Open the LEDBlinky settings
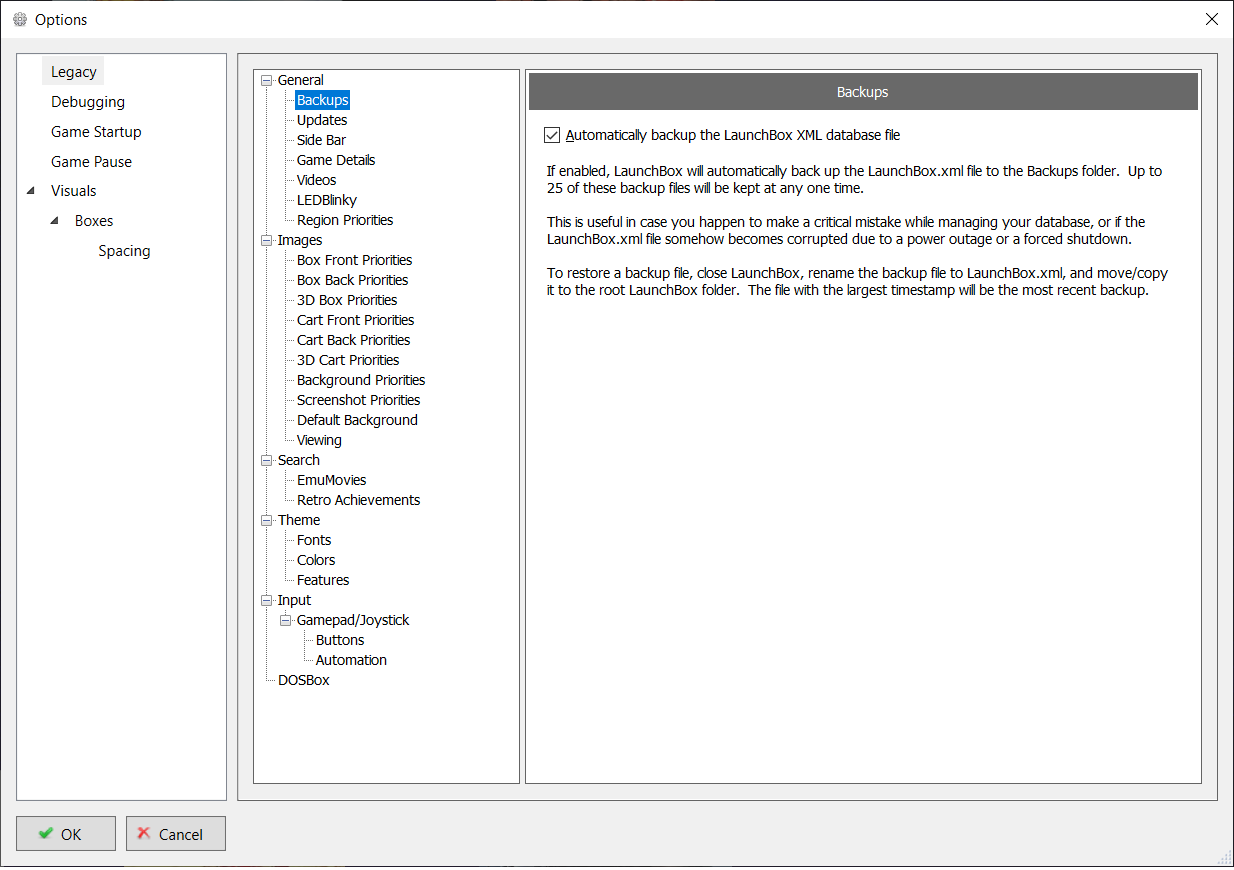 tap(326, 200)
